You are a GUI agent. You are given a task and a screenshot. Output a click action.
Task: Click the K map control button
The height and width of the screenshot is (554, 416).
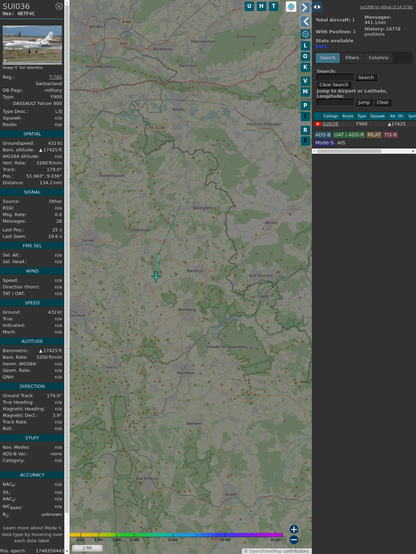305,67
